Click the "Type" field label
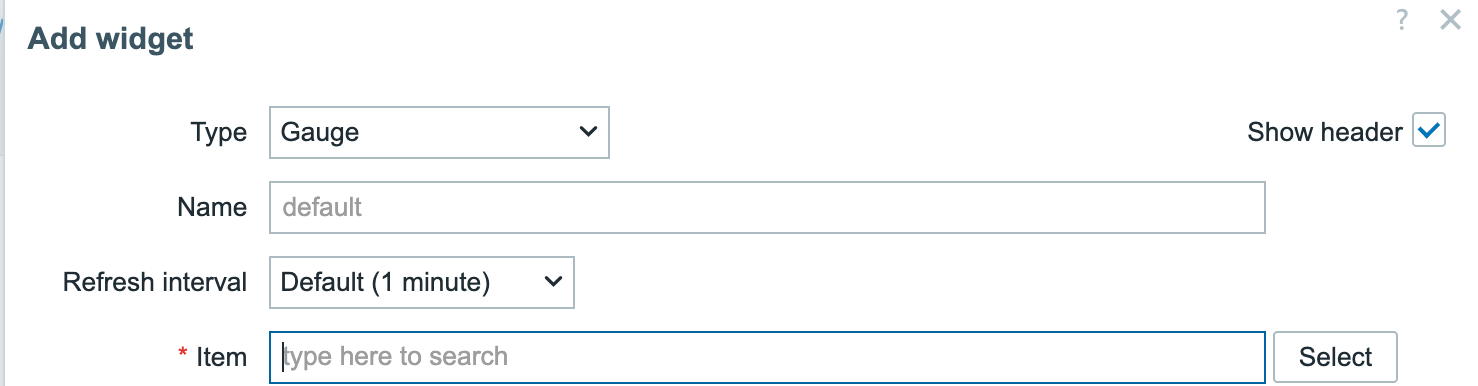1478x386 pixels. coord(219,133)
